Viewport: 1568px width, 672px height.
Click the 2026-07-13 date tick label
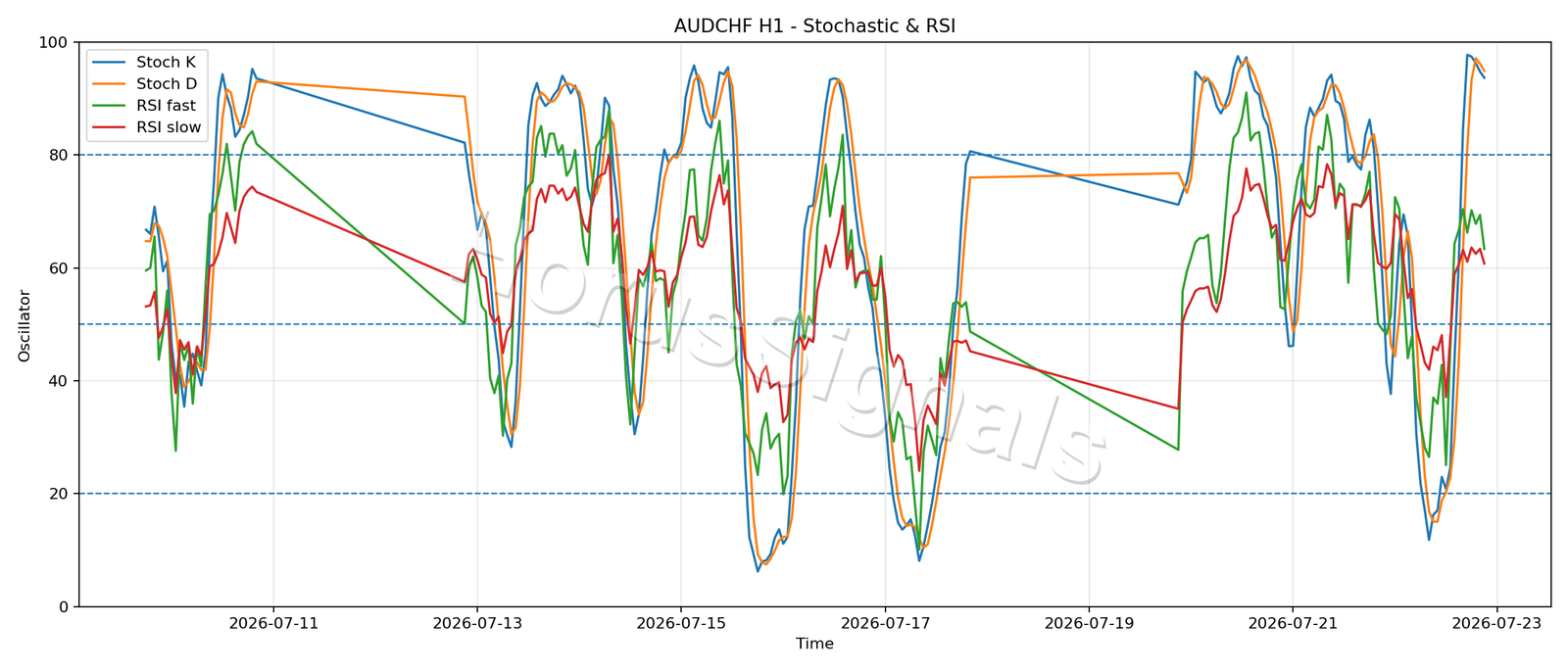[x=477, y=622]
